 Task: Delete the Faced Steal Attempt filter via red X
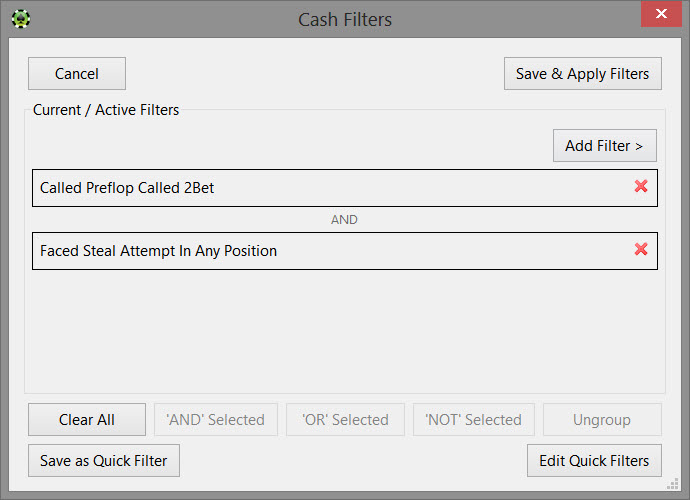pos(641,250)
